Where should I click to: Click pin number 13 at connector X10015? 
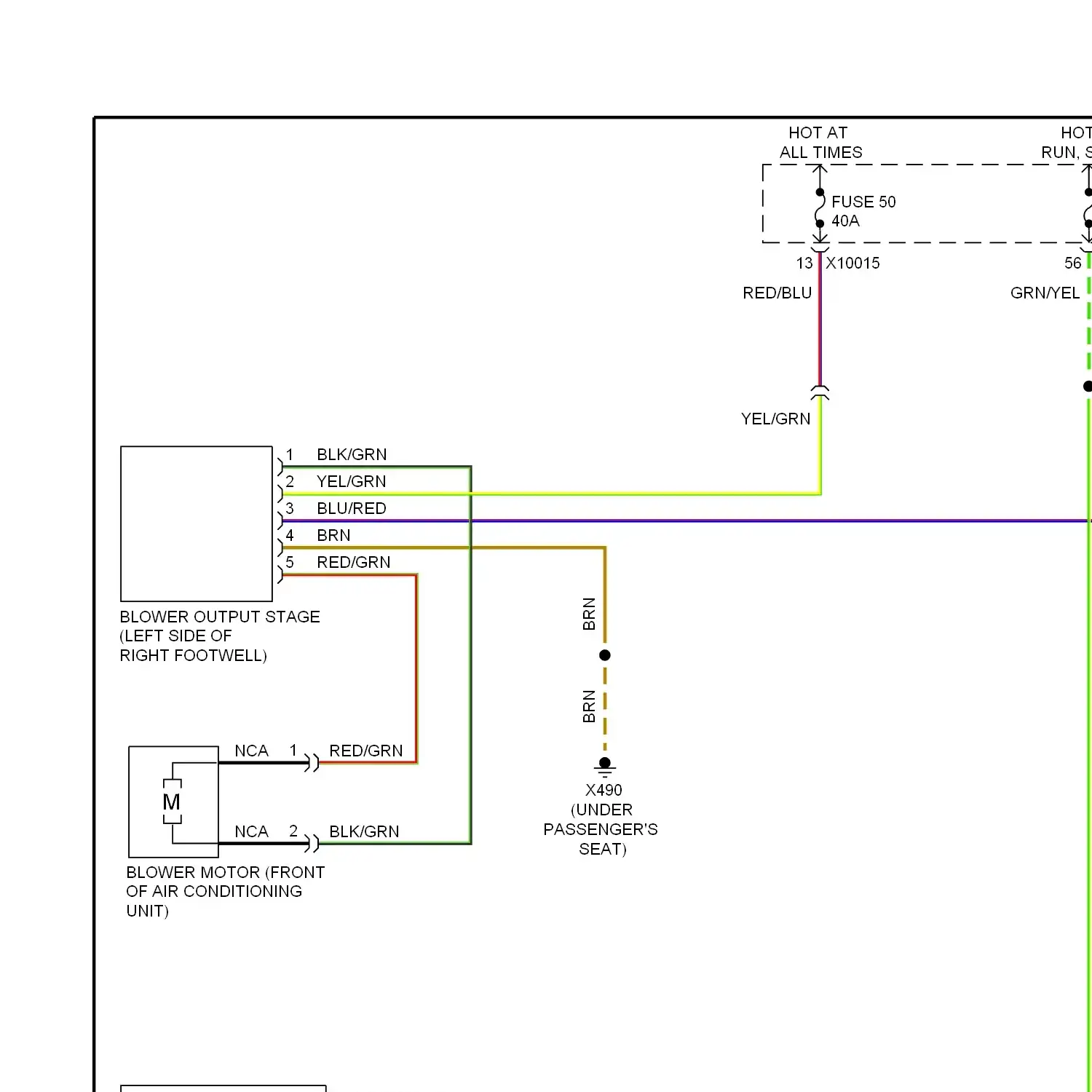click(x=804, y=263)
